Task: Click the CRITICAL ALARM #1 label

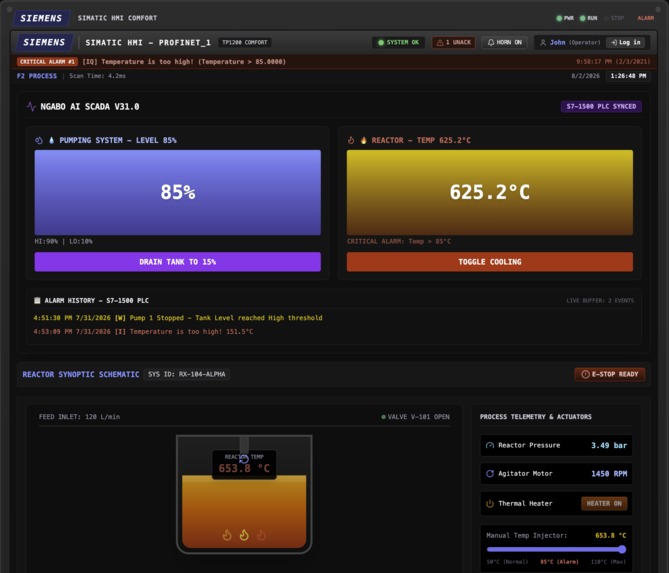Action: point(47,61)
